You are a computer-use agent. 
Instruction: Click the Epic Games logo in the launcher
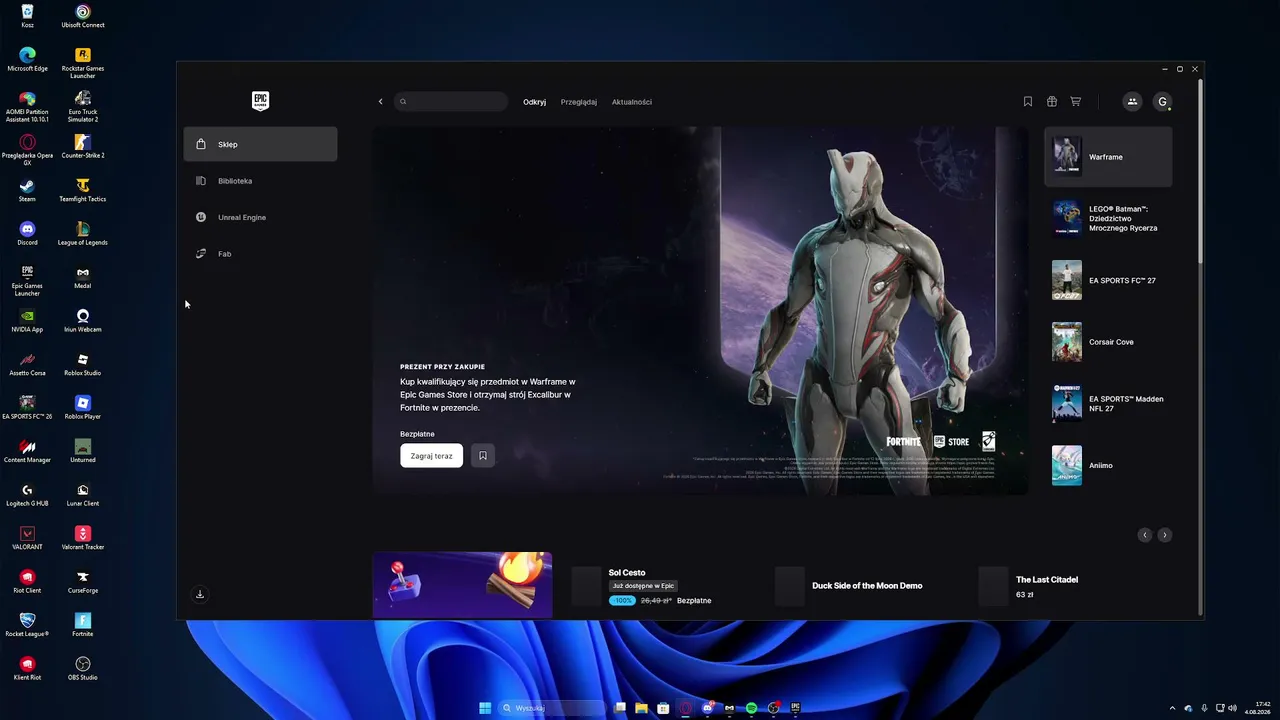coord(260,100)
